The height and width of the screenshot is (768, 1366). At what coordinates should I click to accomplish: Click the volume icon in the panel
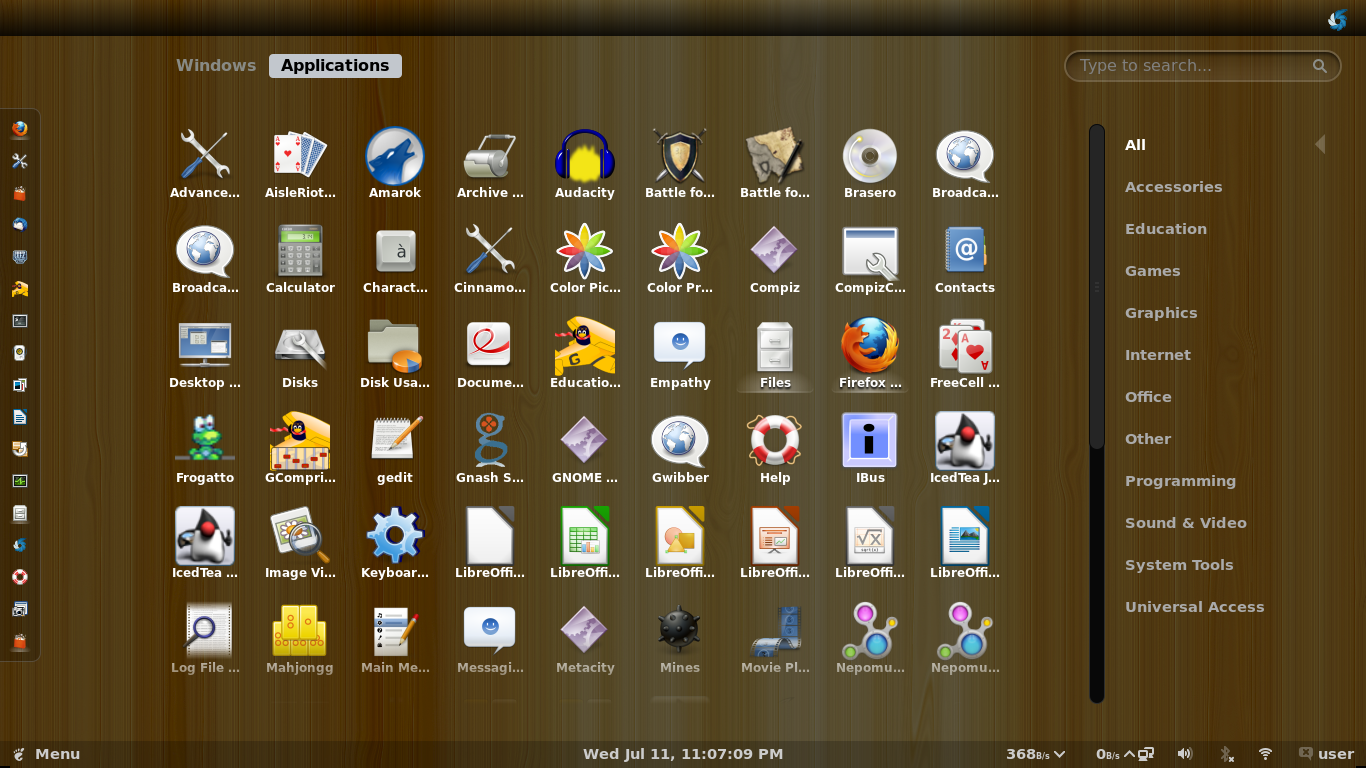[x=1185, y=754]
